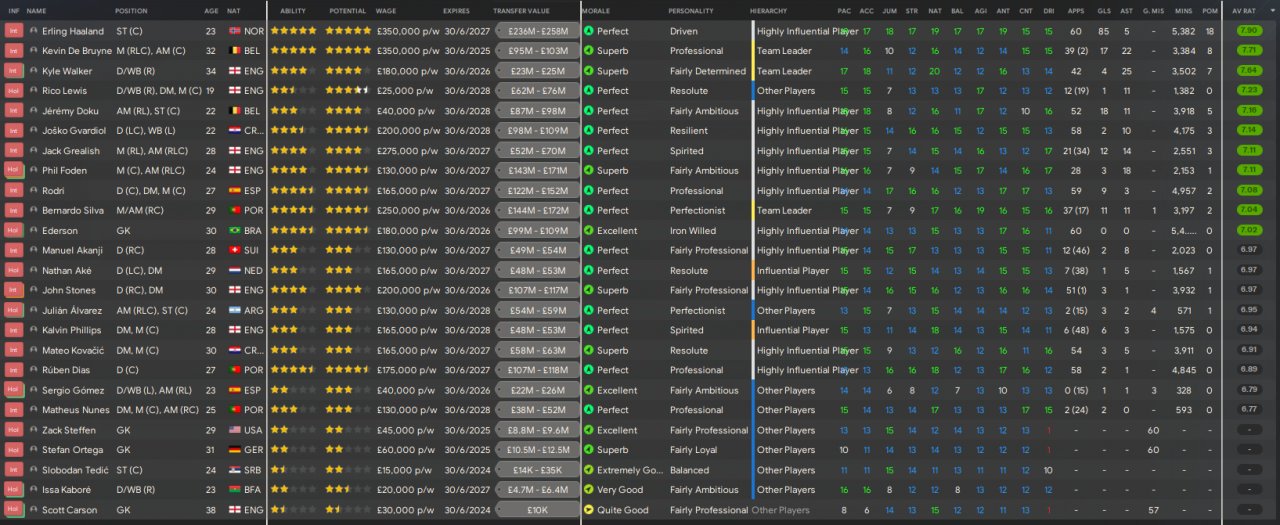Open player info icon beside Jérémy Doku
Viewport: 1280px width, 525px height.
click(x=34, y=111)
